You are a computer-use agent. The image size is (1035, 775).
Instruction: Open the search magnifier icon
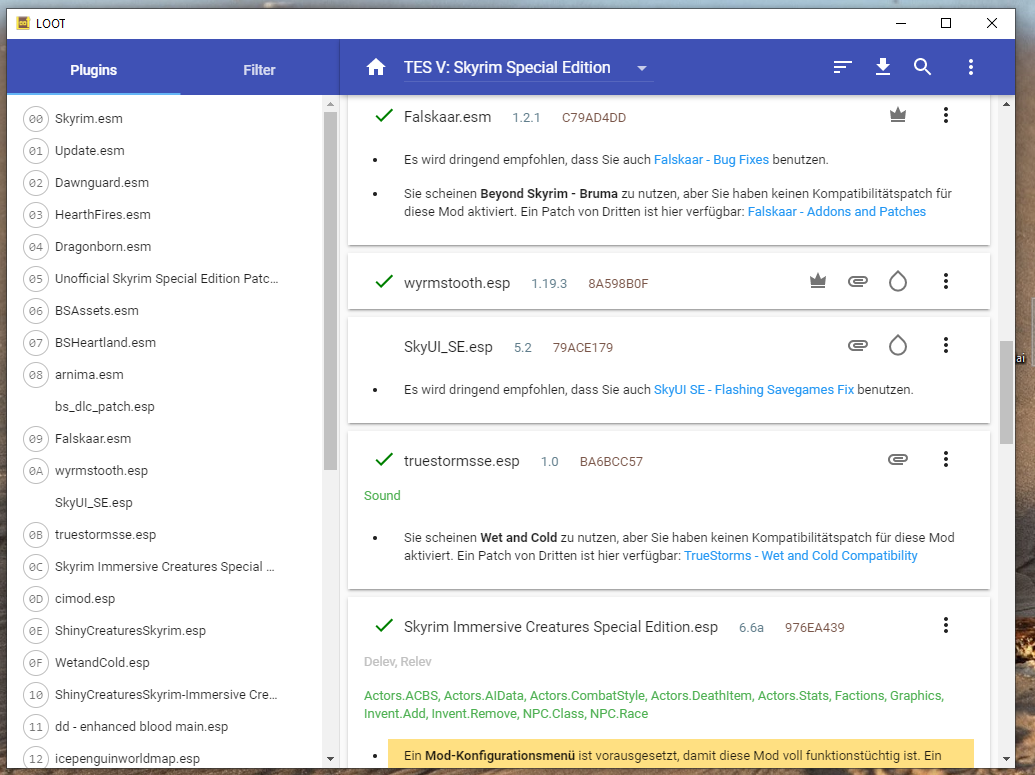point(922,68)
